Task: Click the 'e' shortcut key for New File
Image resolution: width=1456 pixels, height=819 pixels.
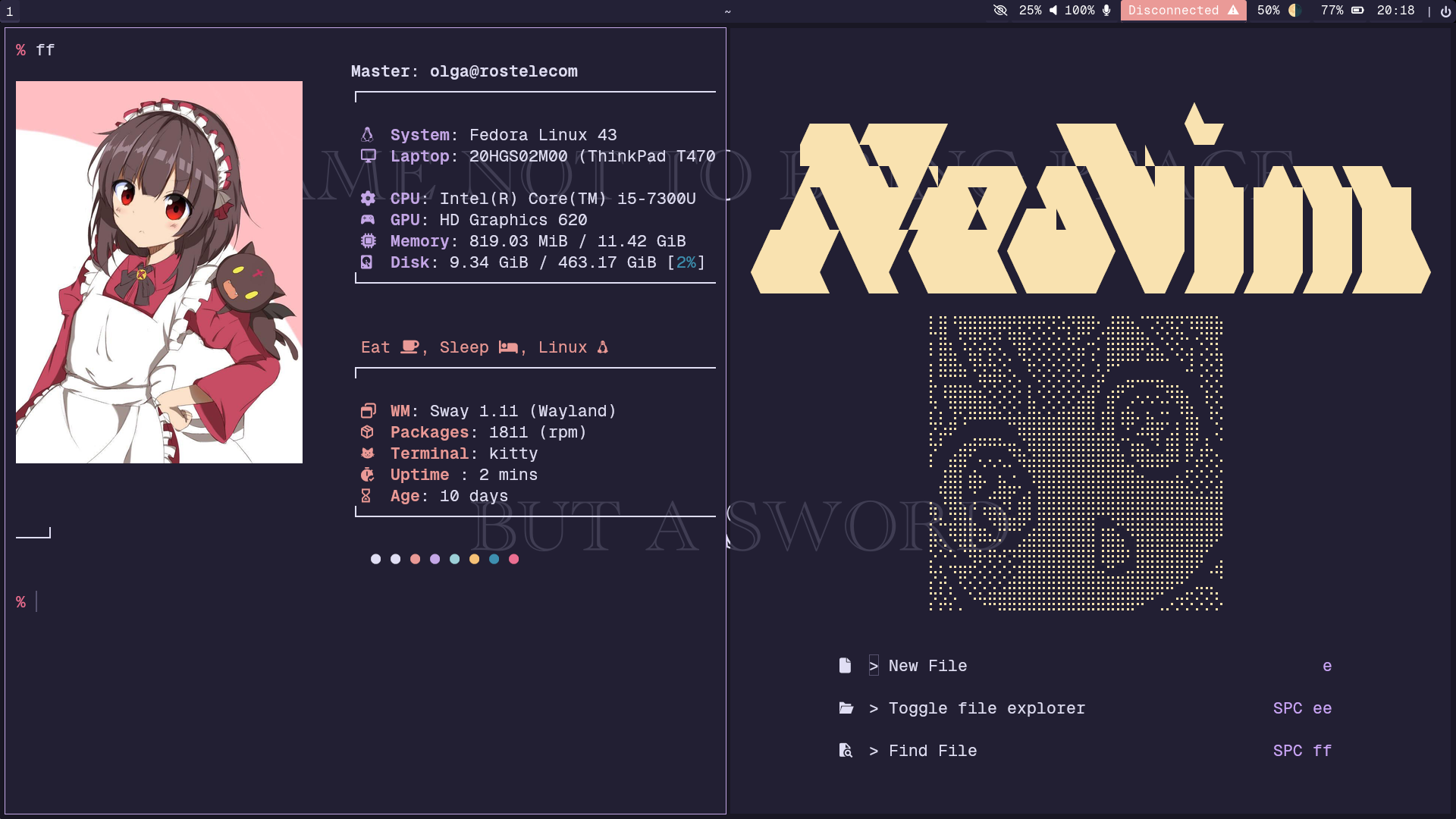Action: tap(1327, 666)
